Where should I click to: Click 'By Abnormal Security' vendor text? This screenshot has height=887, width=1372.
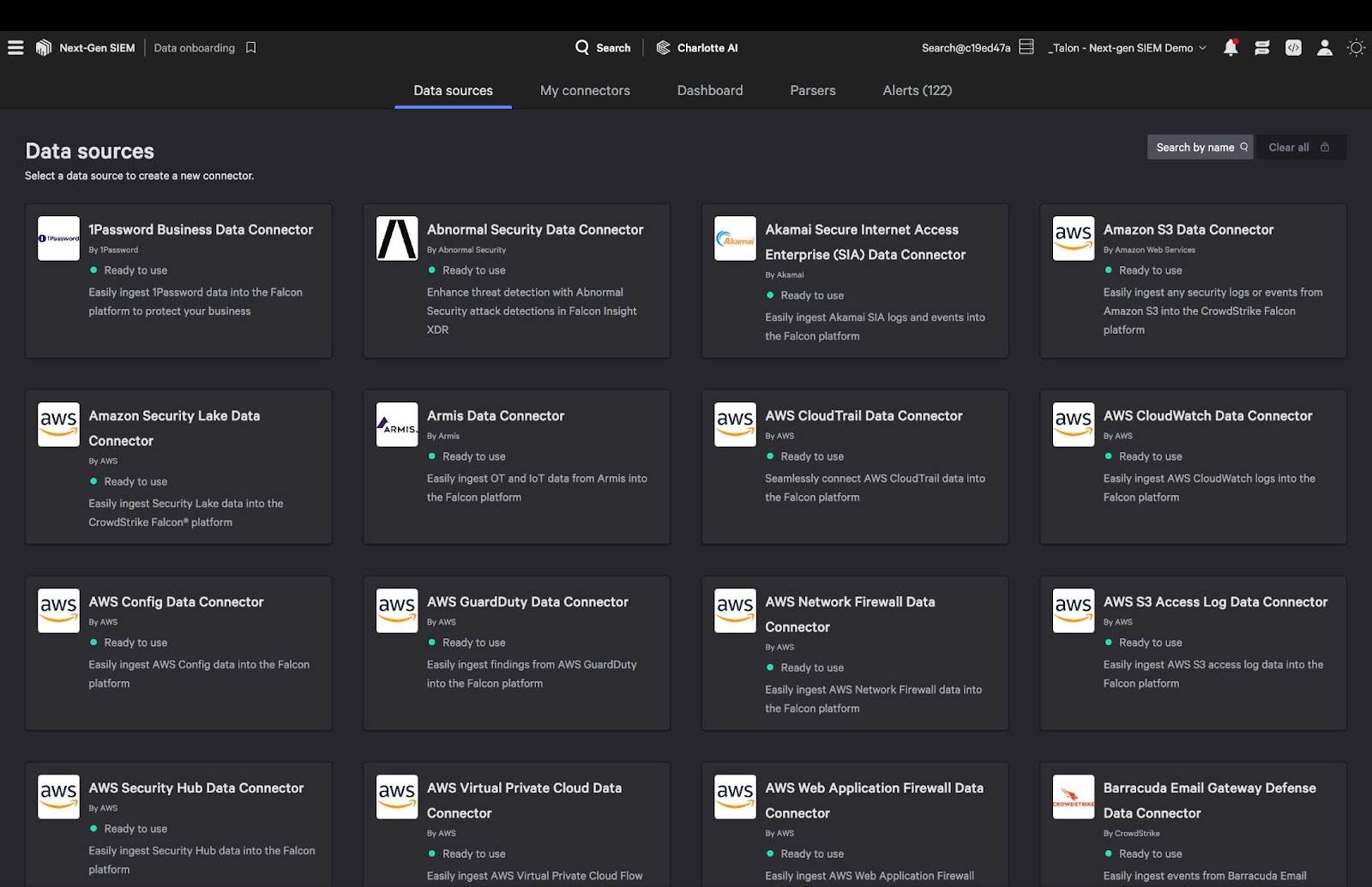click(x=466, y=250)
